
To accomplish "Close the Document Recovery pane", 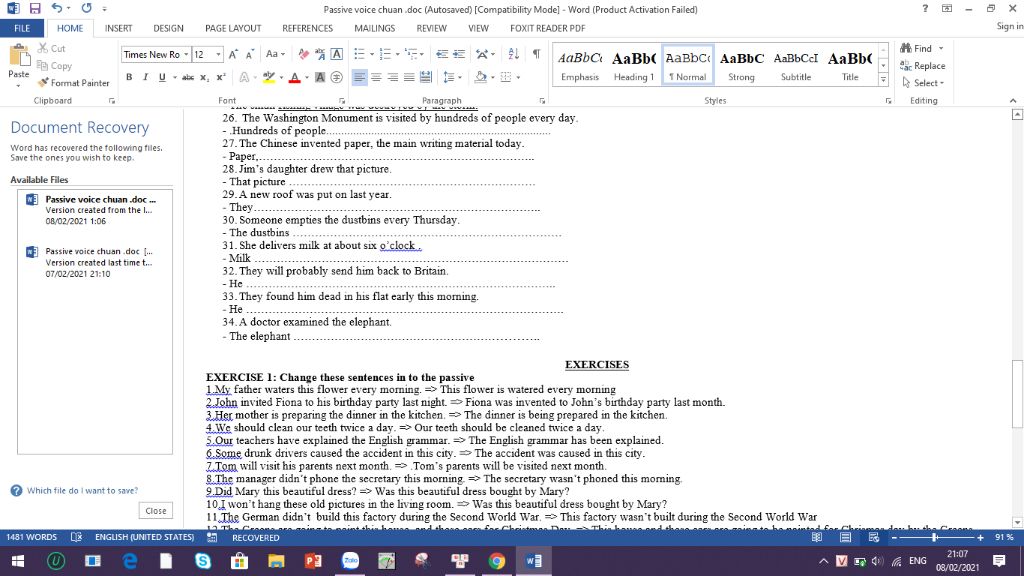I will 155,511.
